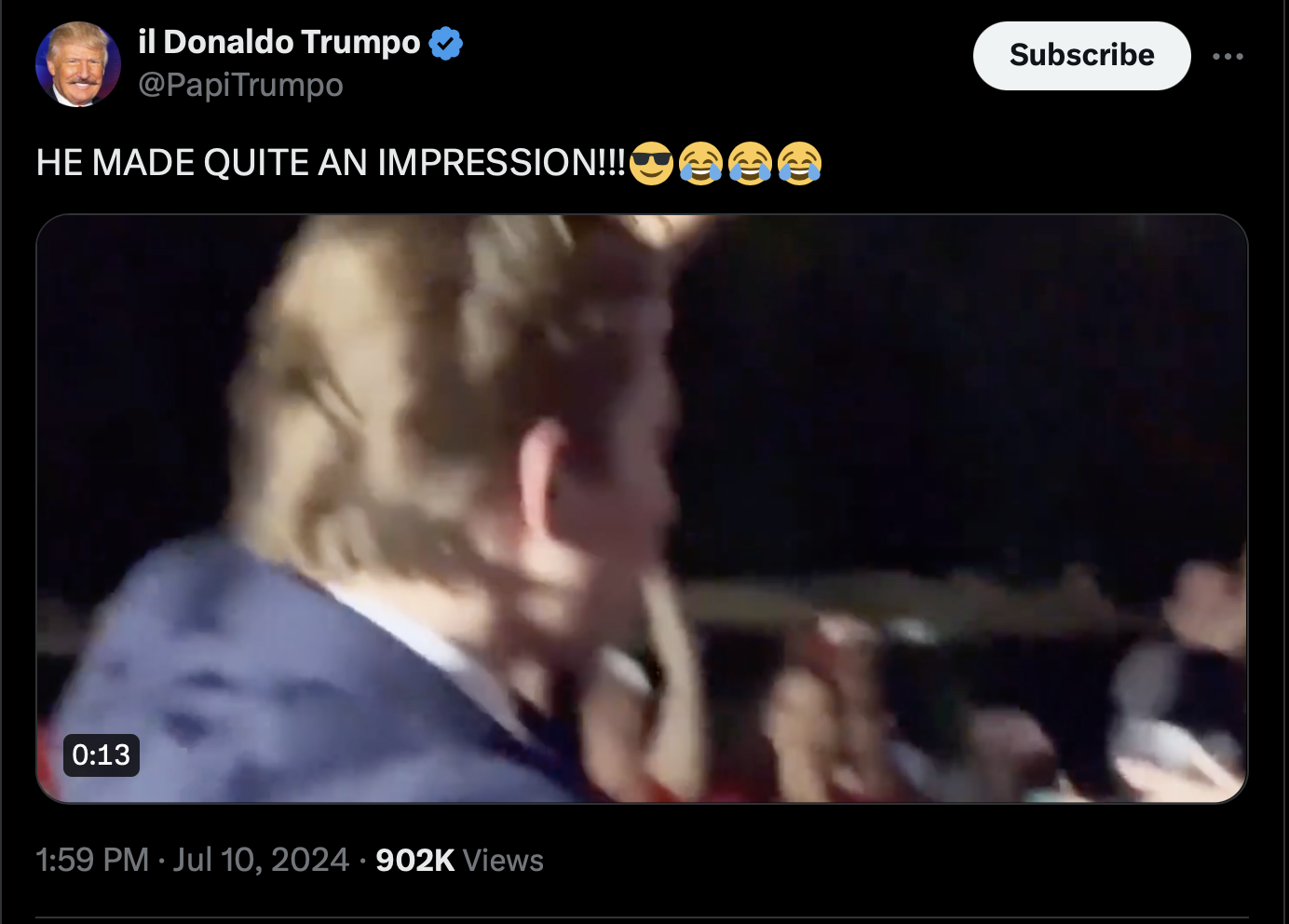The image size is (1289, 924).
Task: Click the @PapiTrumpo handle
Action: tap(240, 85)
